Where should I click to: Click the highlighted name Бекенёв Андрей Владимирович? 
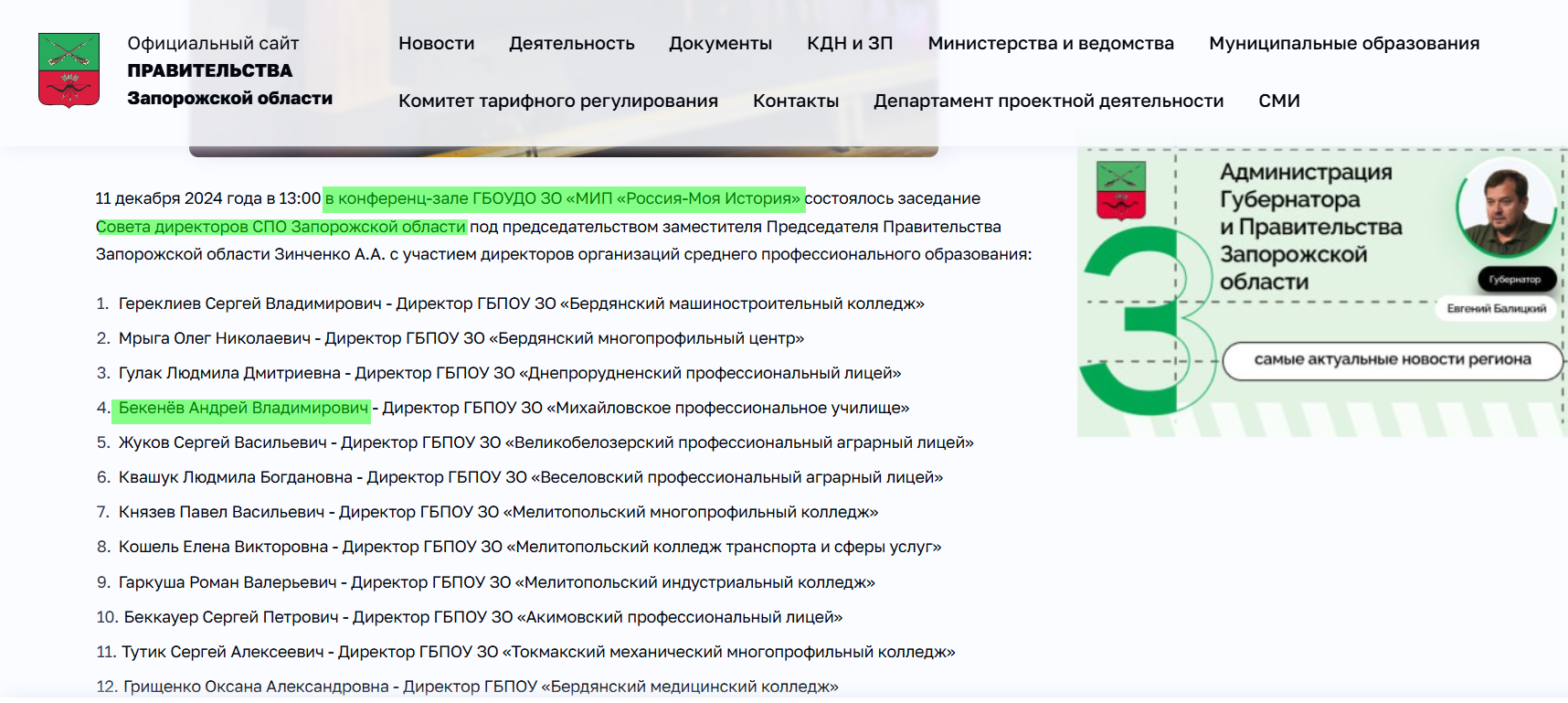tap(243, 408)
